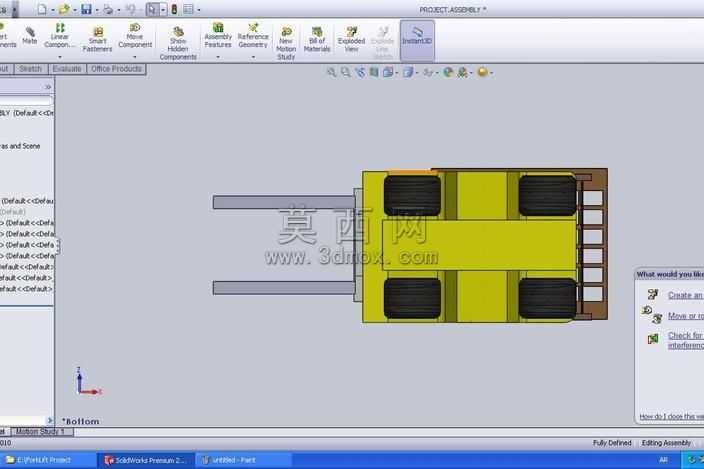Click the scroll right arrow under feature tree
Screen dimensions: 704x469
pyautogui.click(x=49, y=420)
